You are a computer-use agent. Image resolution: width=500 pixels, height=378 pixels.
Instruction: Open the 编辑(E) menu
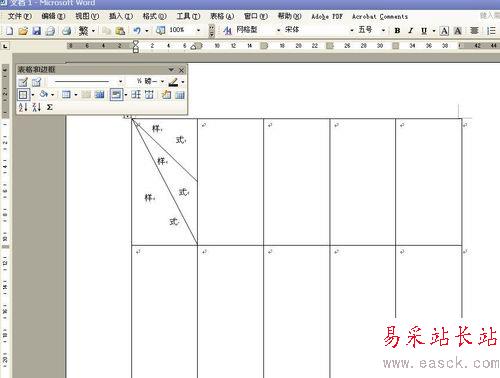coord(53,16)
